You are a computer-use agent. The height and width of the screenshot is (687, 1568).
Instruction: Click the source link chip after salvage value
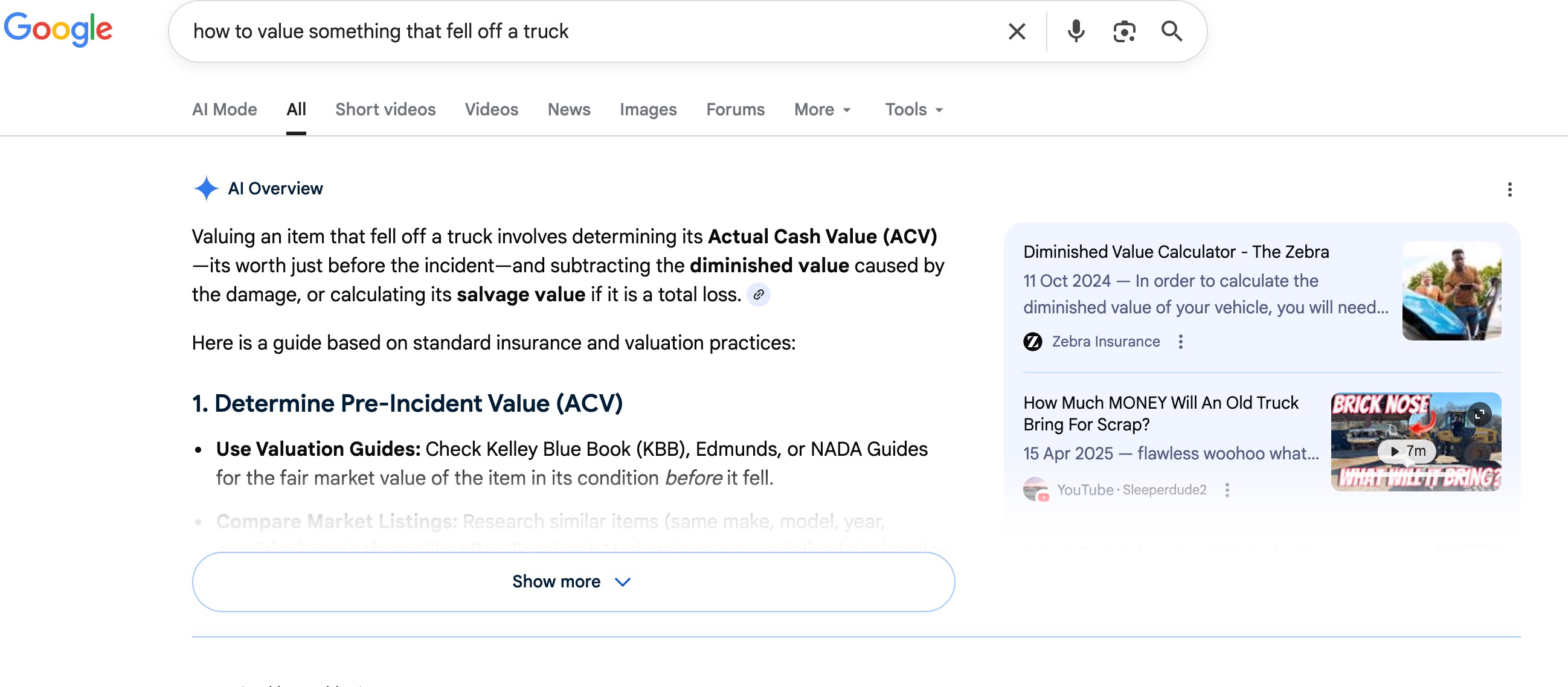tap(758, 295)
